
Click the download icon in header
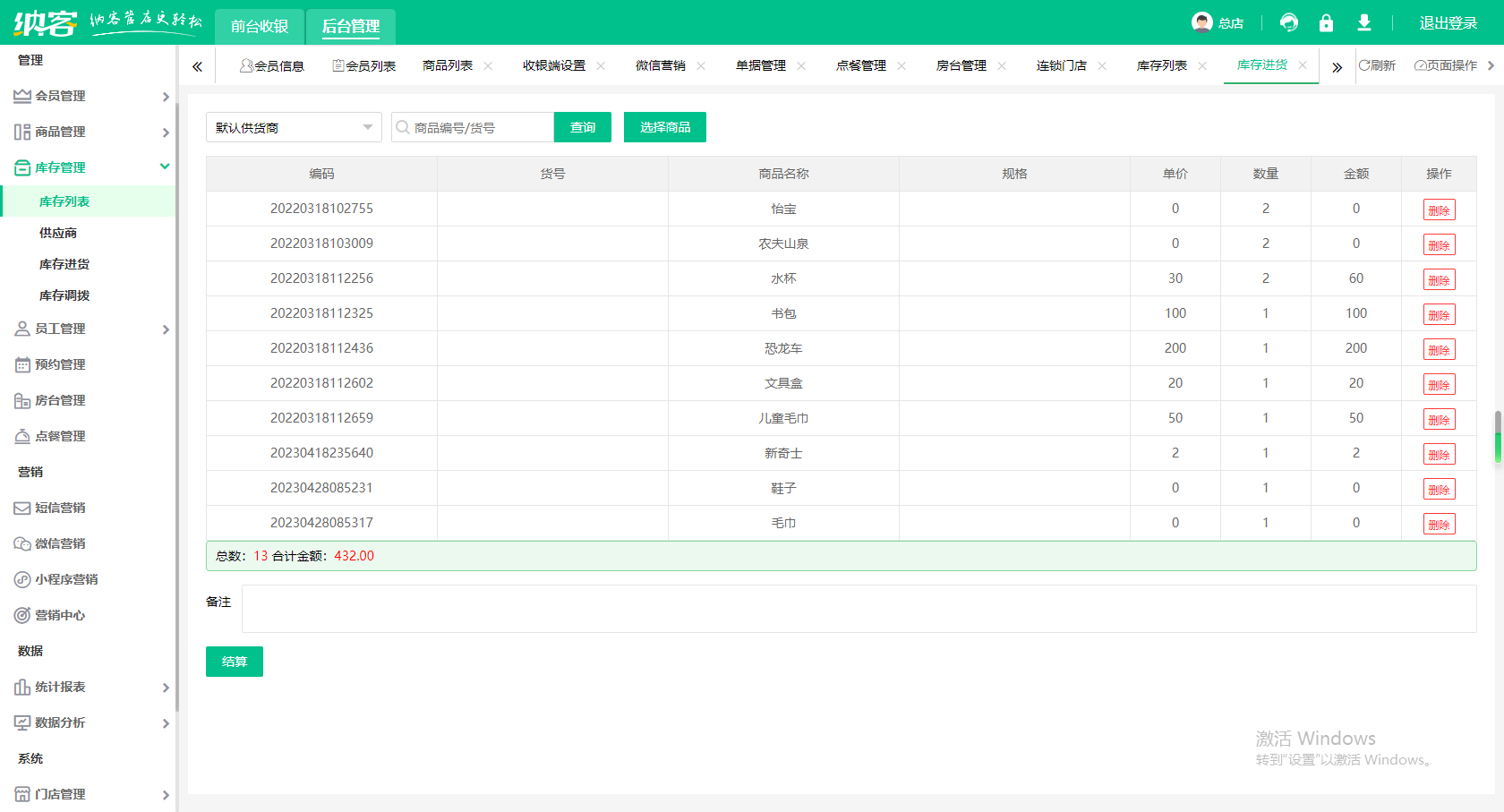(1363, 22)
